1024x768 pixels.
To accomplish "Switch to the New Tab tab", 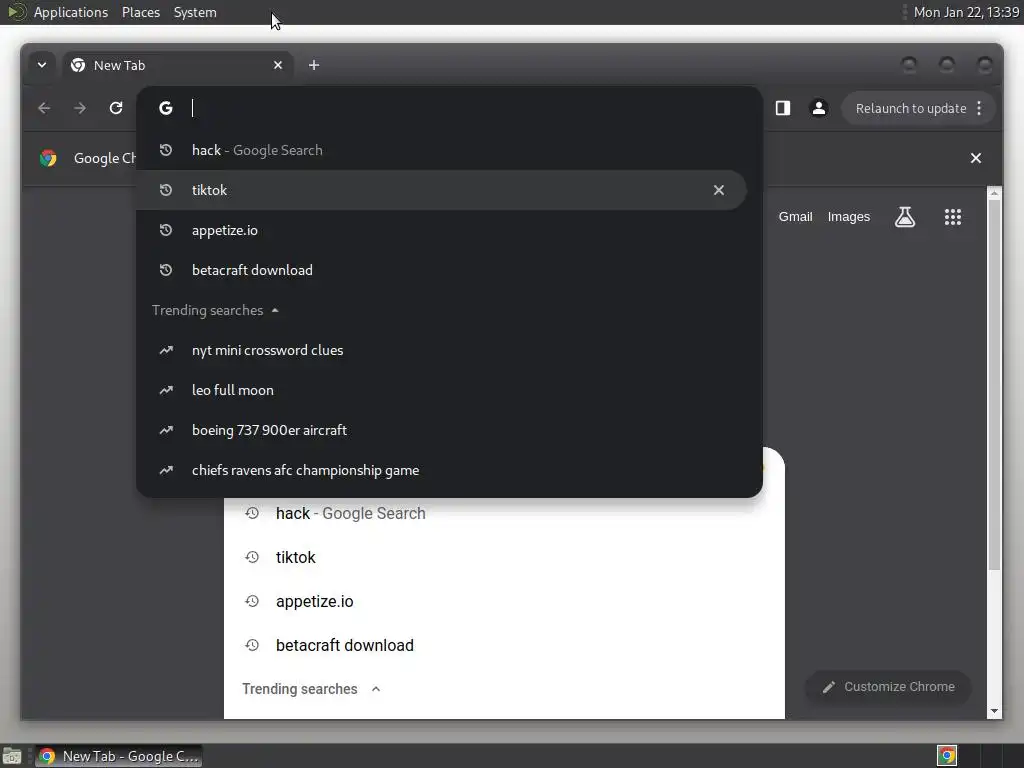I will coord(178,65).
